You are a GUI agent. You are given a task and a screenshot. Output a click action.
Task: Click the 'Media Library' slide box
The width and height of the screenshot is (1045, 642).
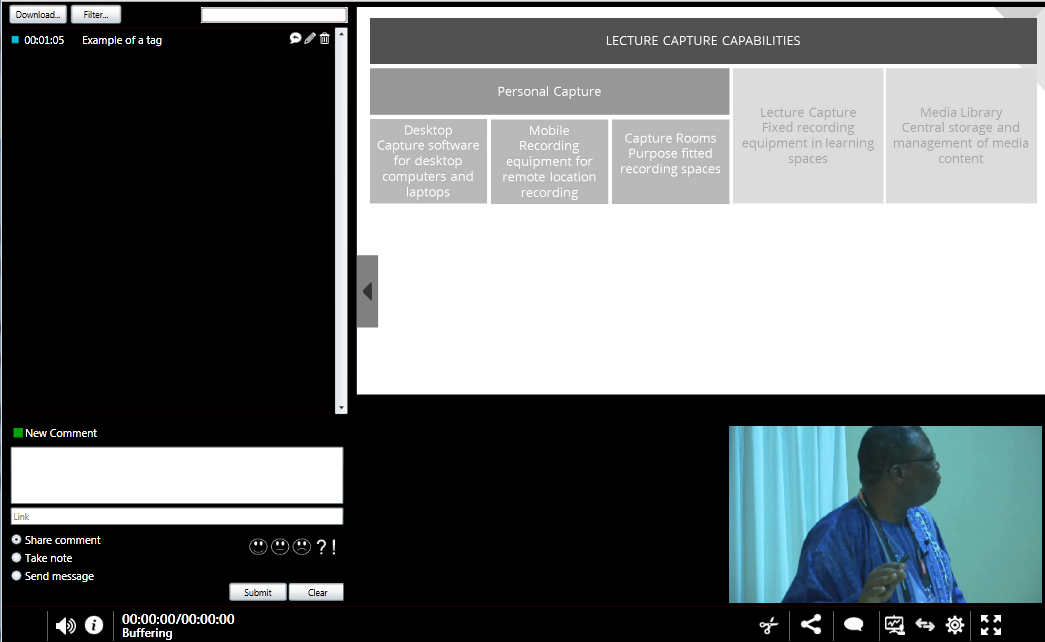[x=961, y=135]
